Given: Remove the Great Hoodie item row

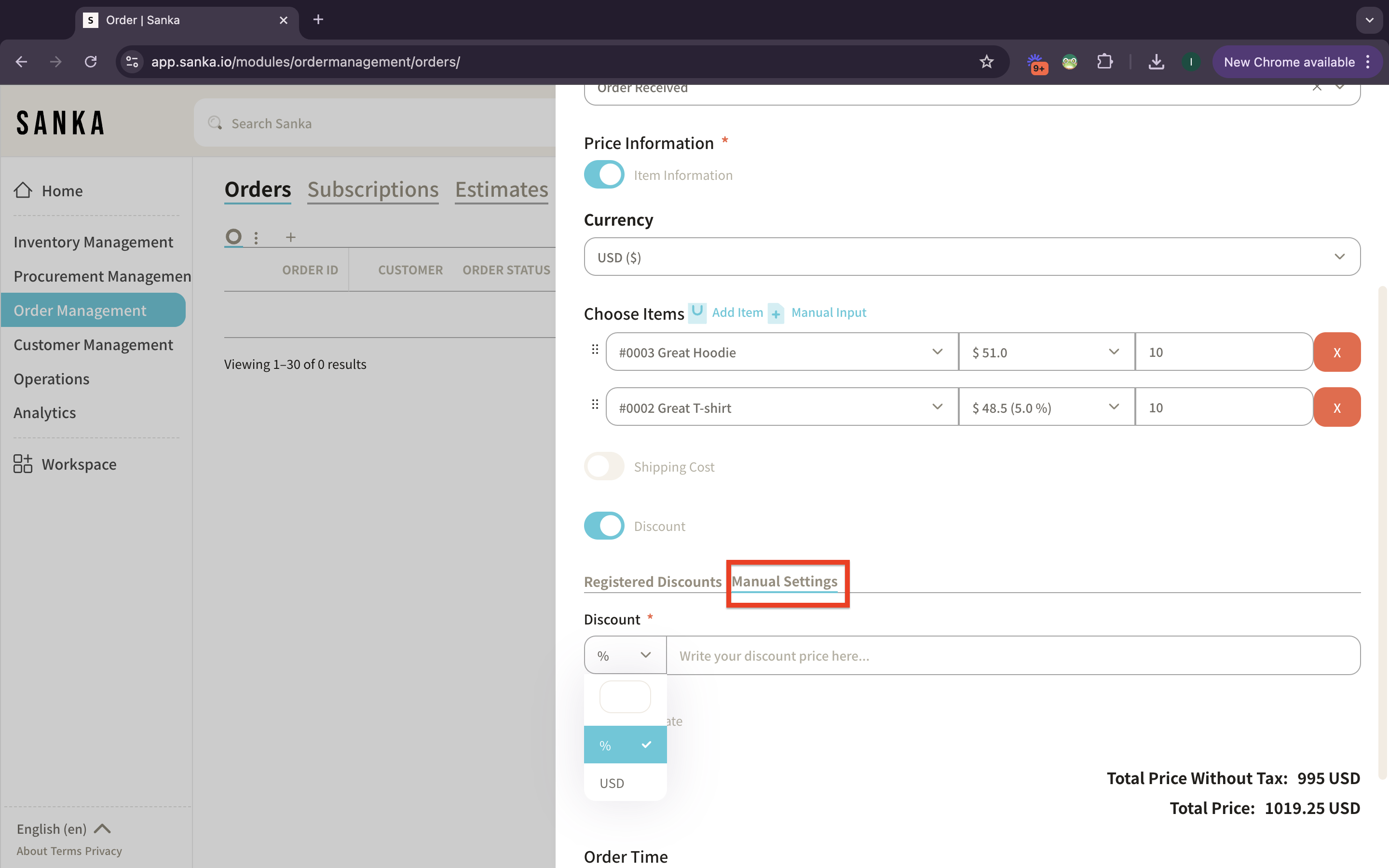Looking at the screenshot, I should click(x=1336, y=353).
